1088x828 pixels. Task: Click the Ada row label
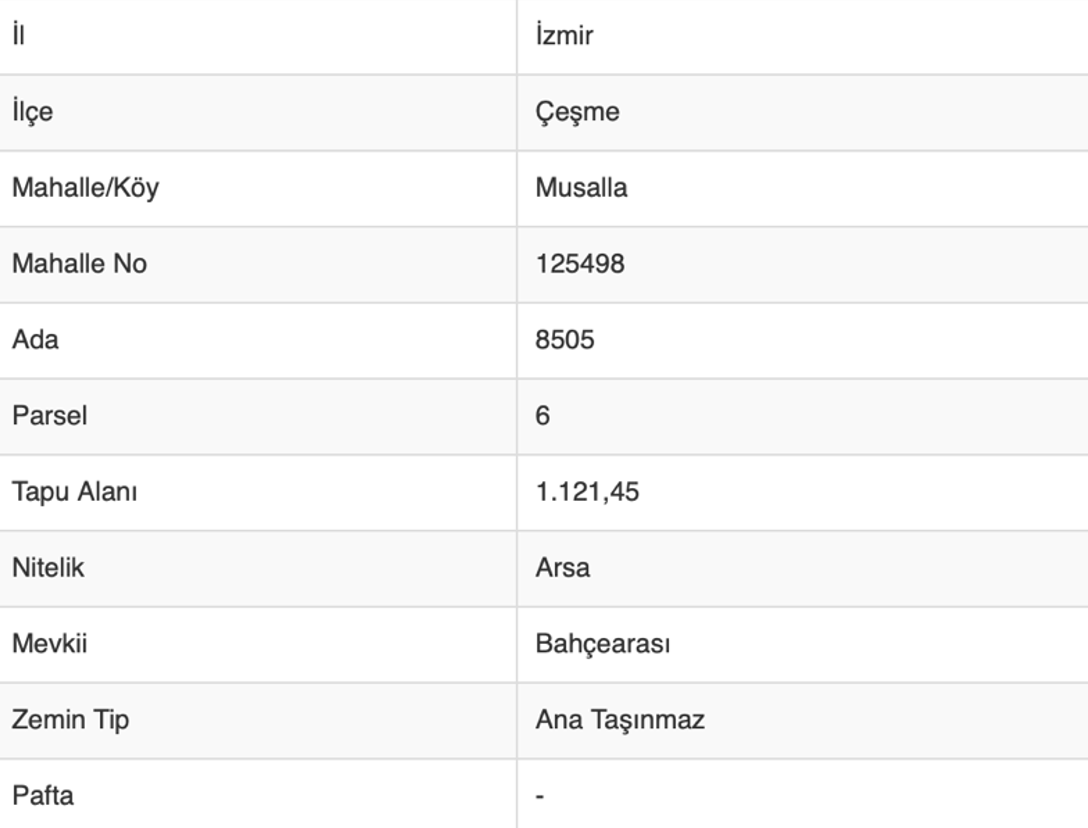tap(35, 340)
